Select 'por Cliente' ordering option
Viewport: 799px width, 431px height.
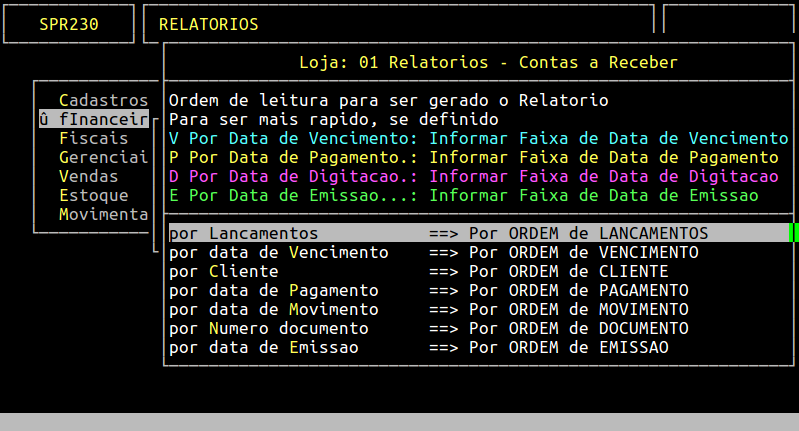(x=224, y=271)
